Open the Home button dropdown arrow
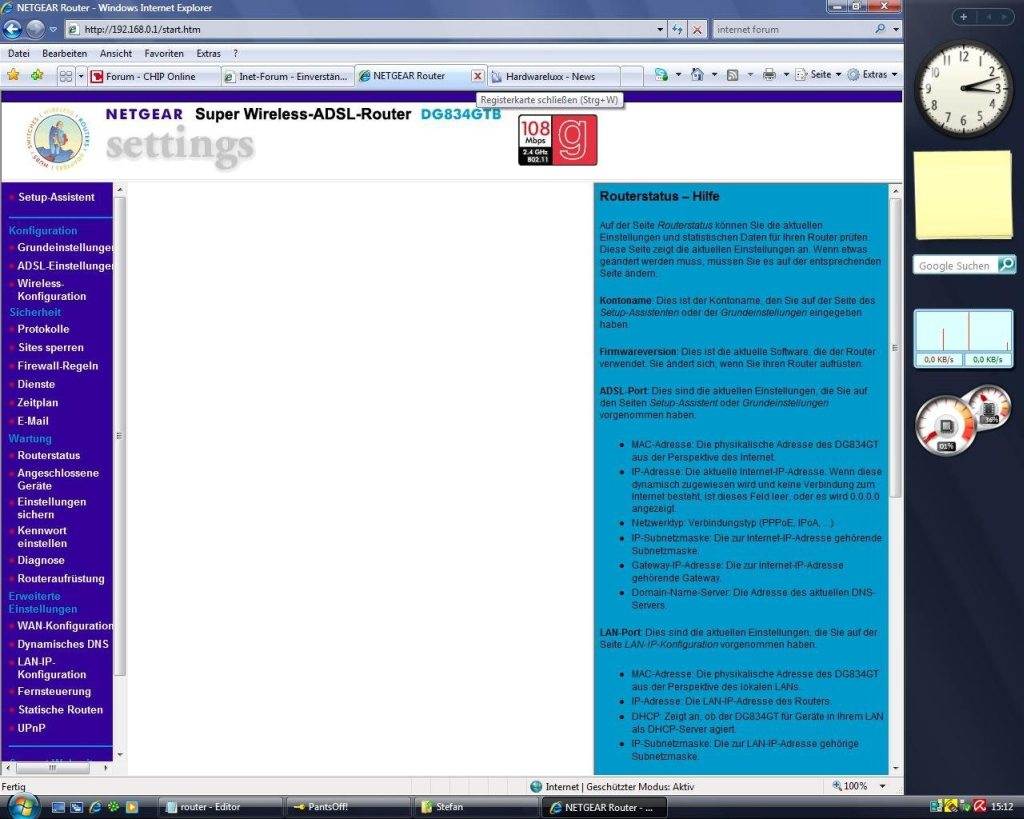The height and width of the screenshot is (819, 1024). [714, 74]
